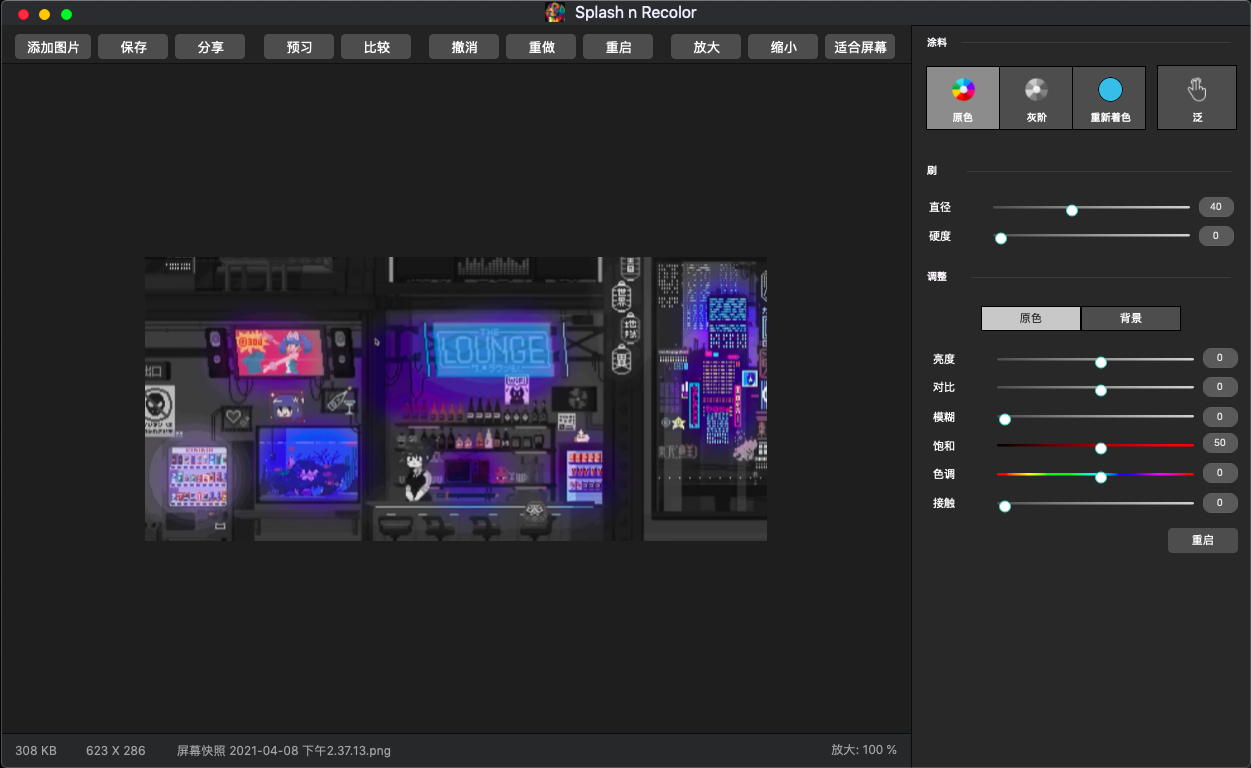
Task: Click the 重做 redo button
Action: pyautogui.click(x=541, y=47)
